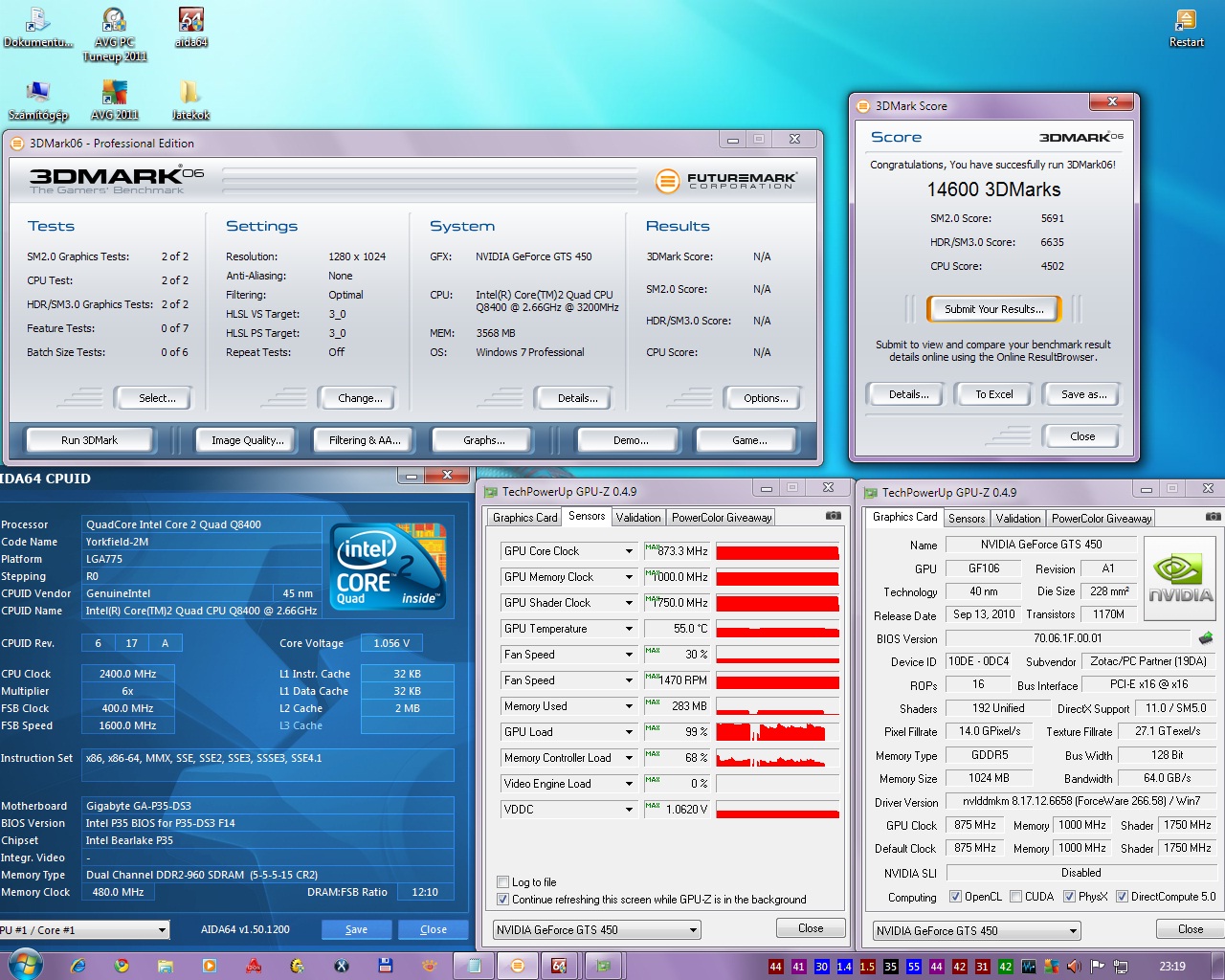Toggle the CUDA checkbox
The width and height of the screenshot is (1225, 980).
[x=1015, y=897]
